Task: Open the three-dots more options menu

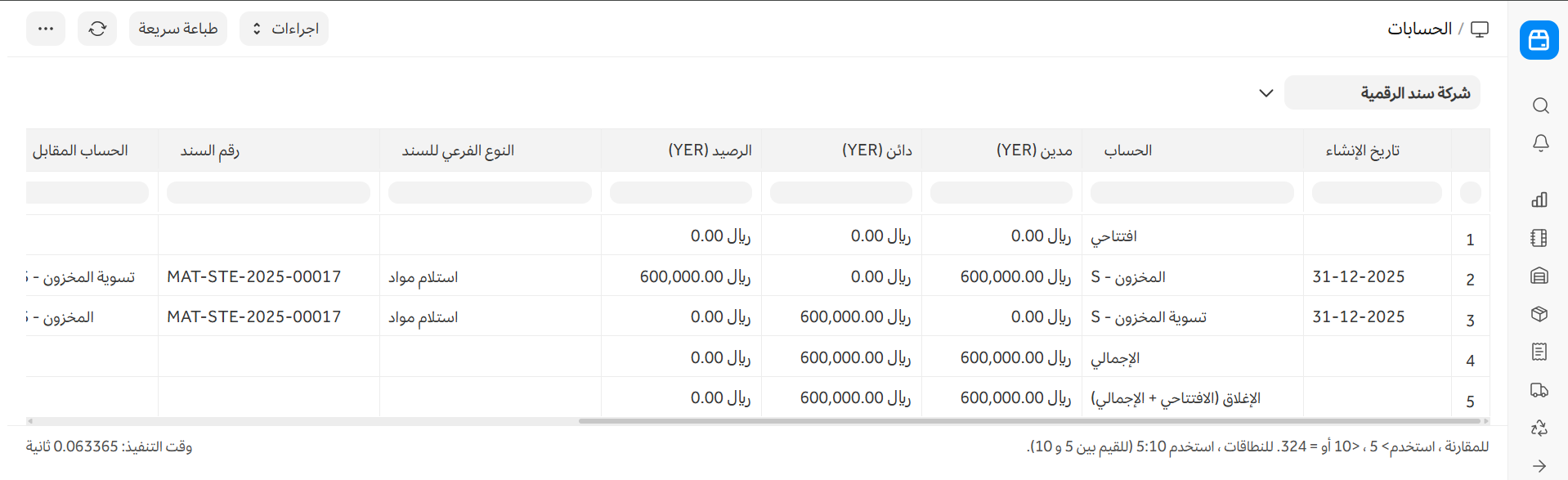Action: point(46,29)
